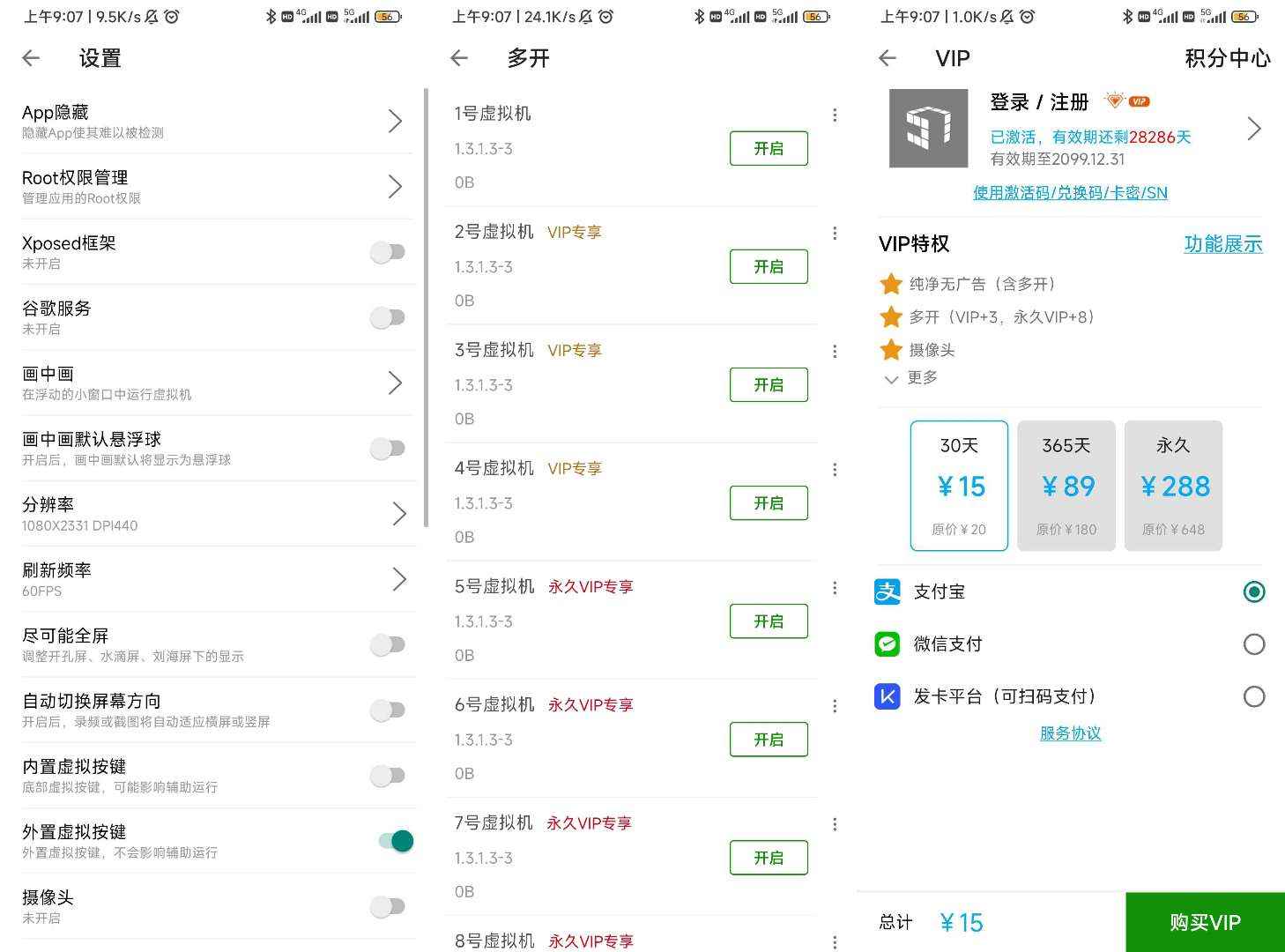Select the 微信支付 radio button

(1253, 644)
